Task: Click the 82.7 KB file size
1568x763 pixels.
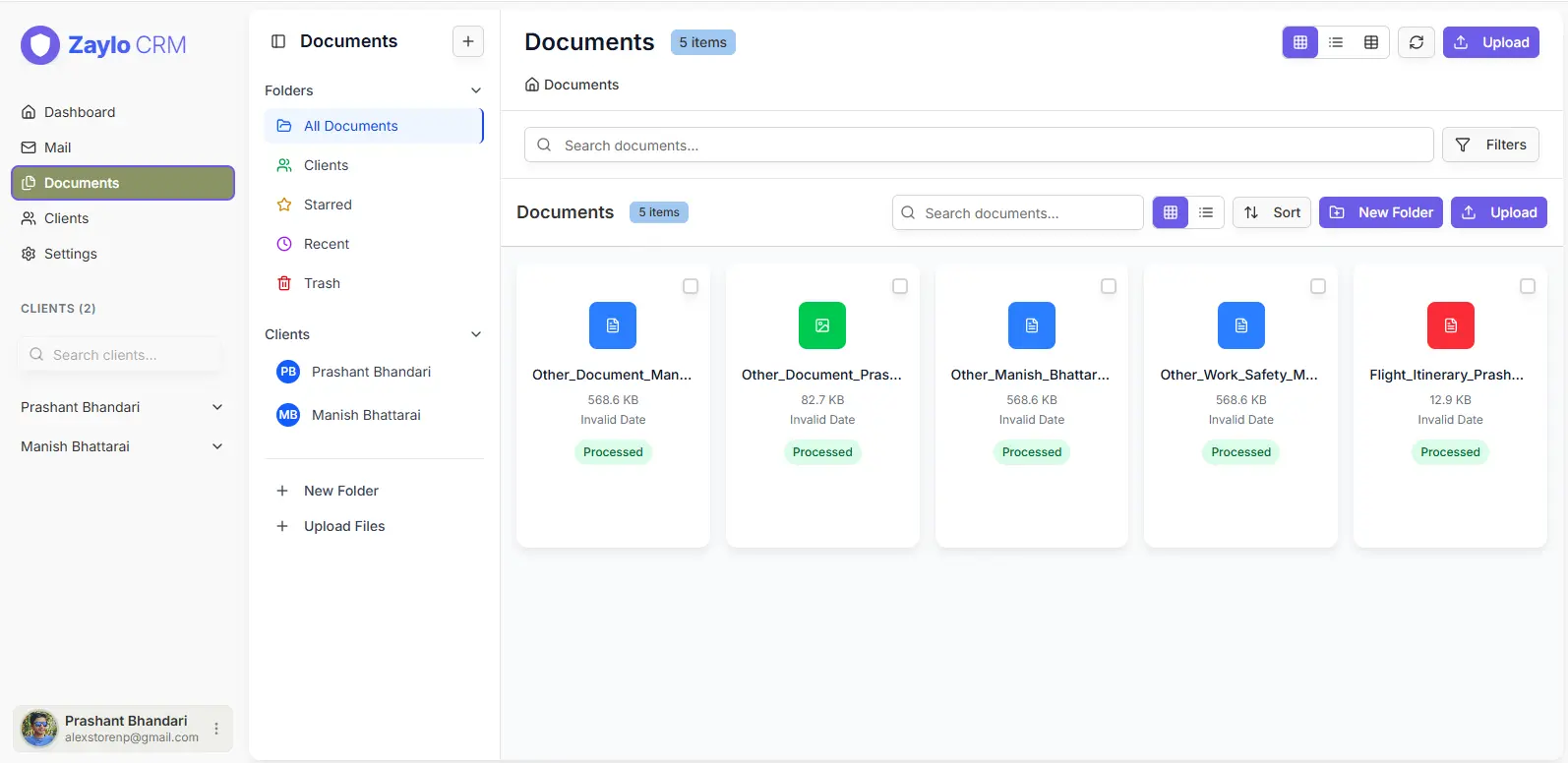Action: [x=822, y=400]
